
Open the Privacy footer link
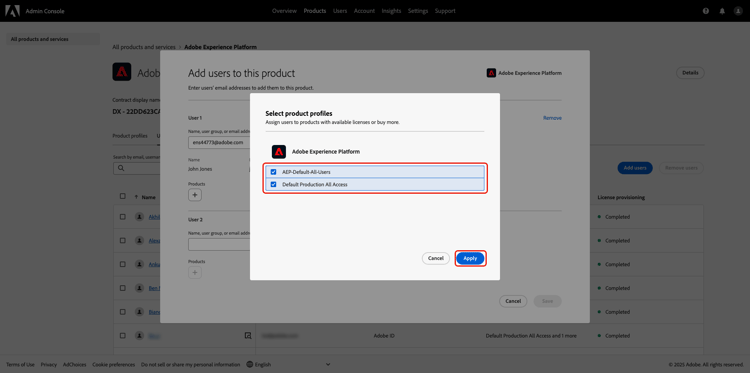[x=49, y=364]
